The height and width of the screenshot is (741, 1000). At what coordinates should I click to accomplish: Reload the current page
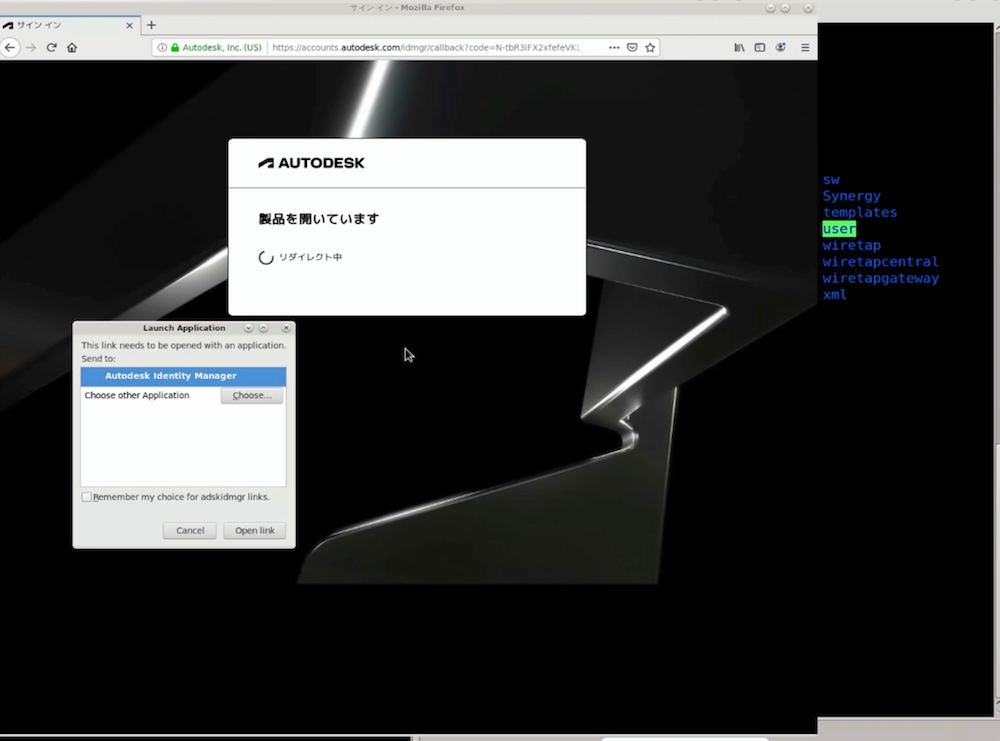point(52,47)
